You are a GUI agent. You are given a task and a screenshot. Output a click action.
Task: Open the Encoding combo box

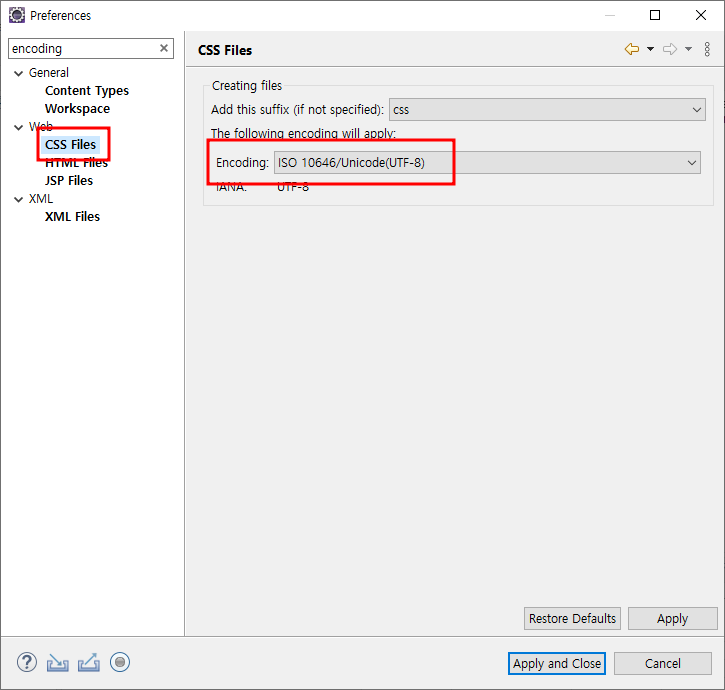tap(487, 163)
